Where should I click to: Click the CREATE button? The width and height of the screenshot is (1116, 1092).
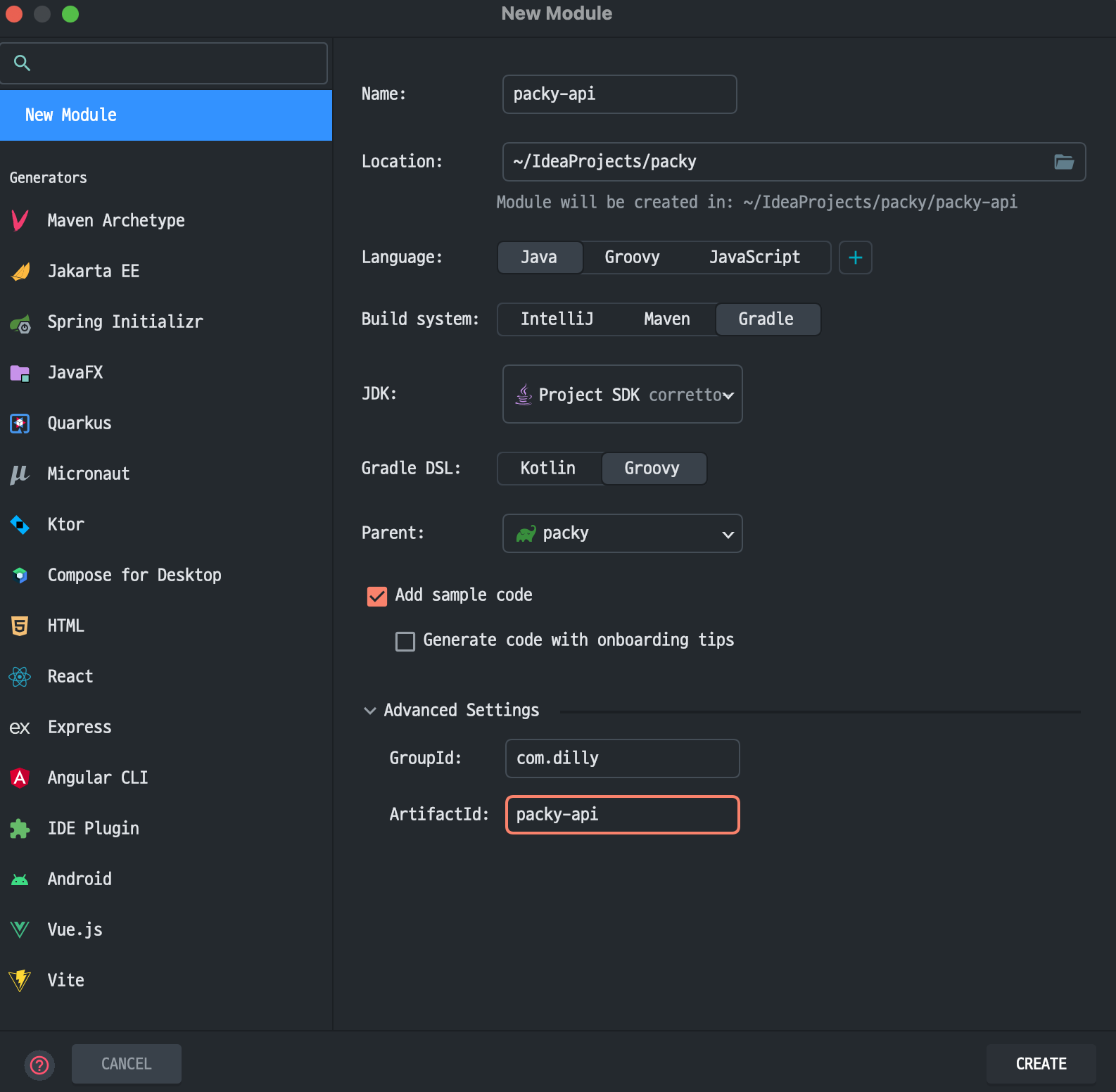pyautogui.click(x=1041, y=1064)
